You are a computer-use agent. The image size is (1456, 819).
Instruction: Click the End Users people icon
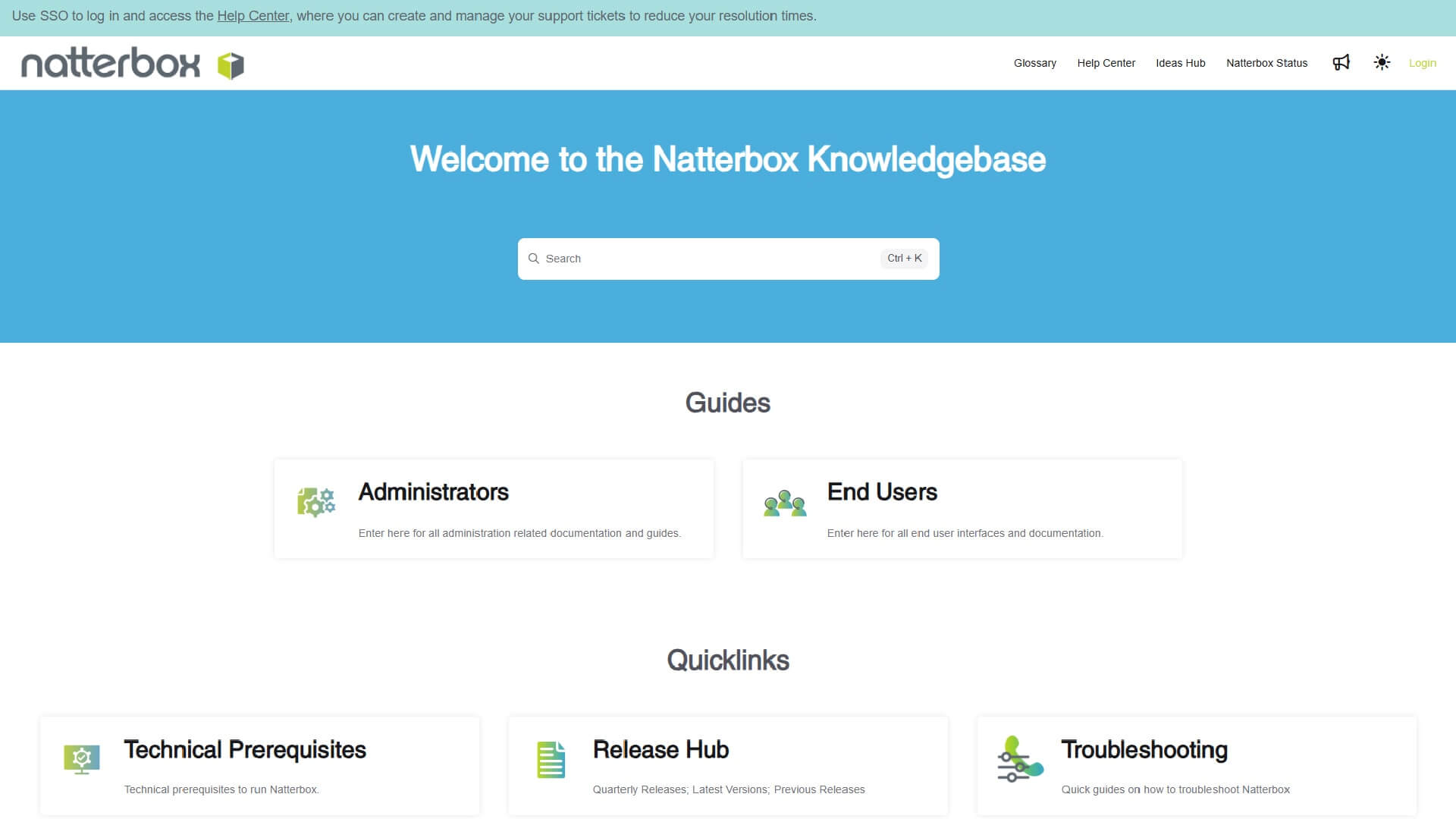785,504
